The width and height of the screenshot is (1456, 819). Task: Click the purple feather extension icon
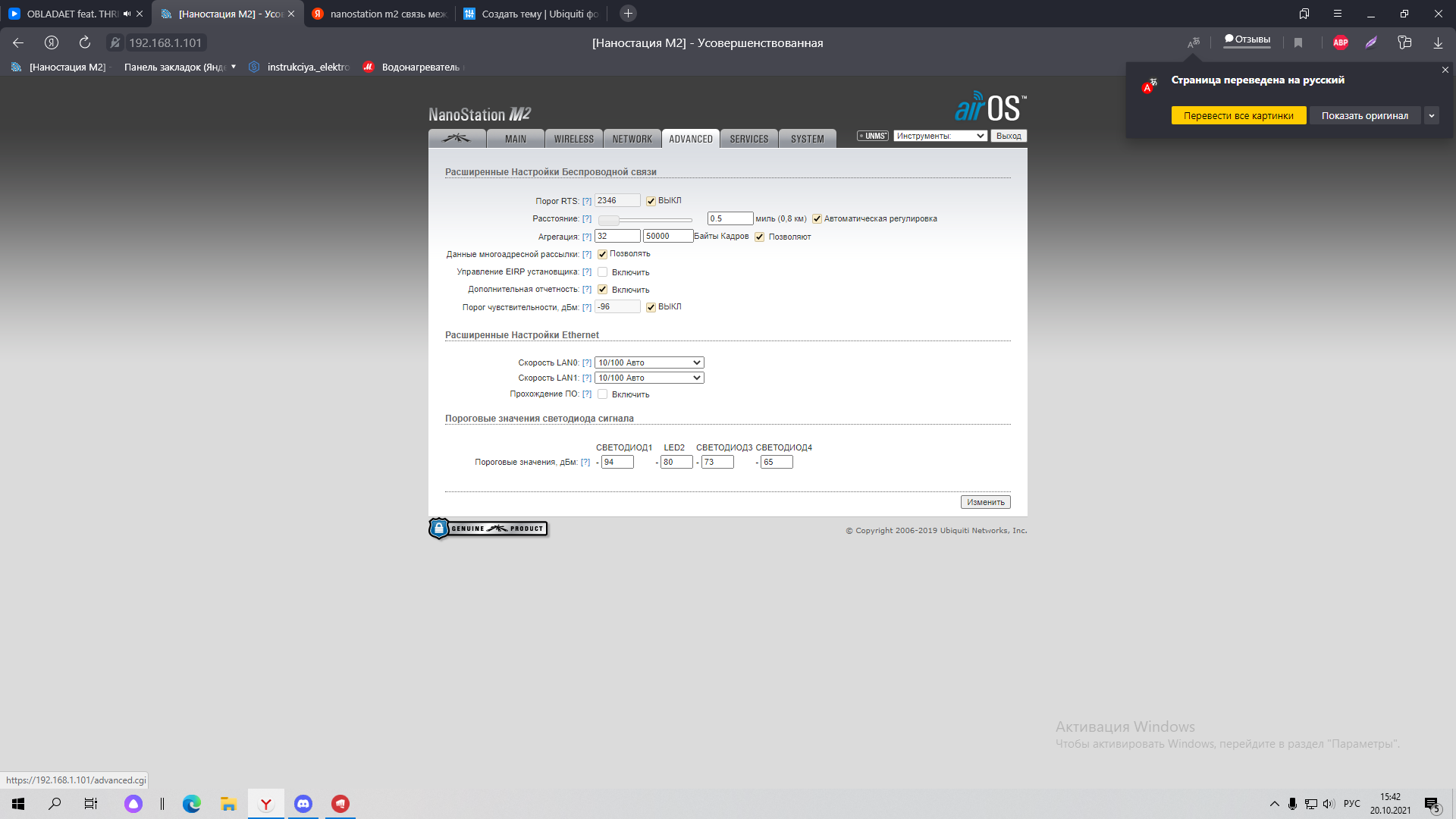[x=1371, y=42]
